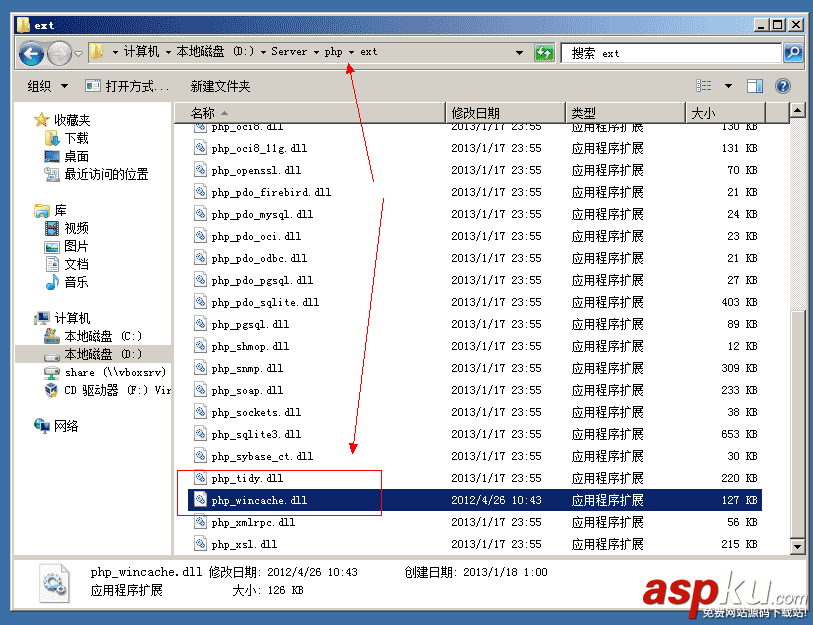Click the php breadcrumb in address bar
The width and height of the screenshot is (813, 625).
click(x=332, y=53)
